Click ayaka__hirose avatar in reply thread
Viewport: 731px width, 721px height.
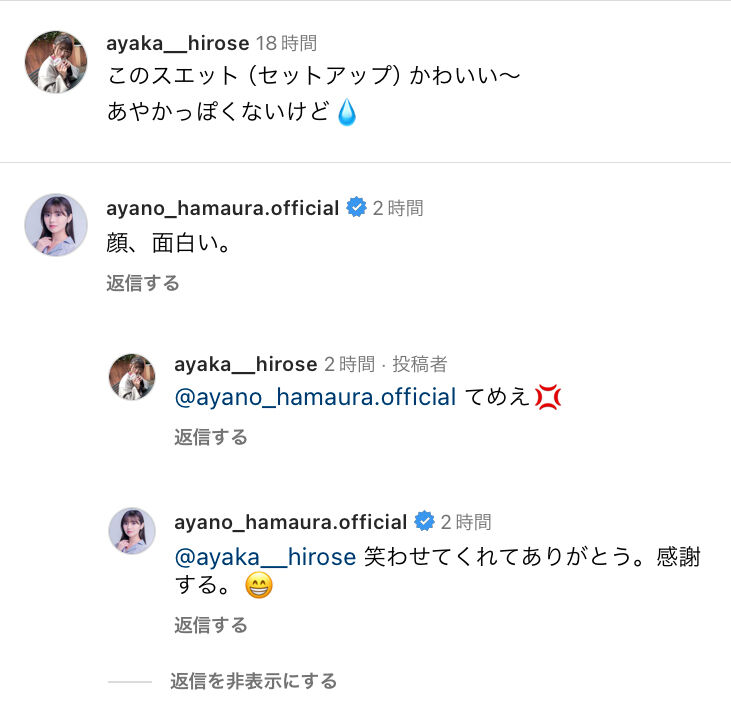132,377
